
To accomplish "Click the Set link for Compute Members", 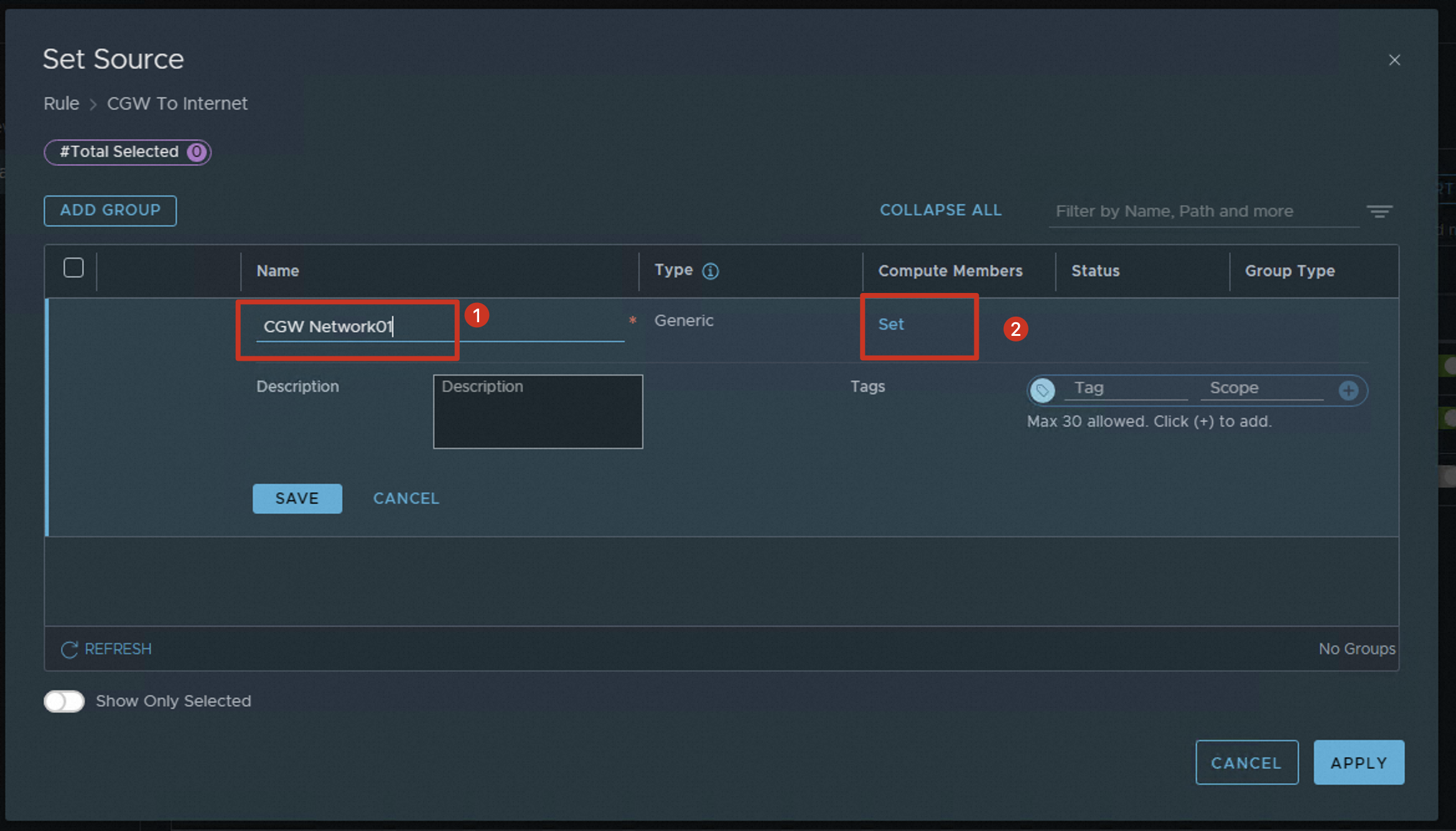I will point(890,324).
